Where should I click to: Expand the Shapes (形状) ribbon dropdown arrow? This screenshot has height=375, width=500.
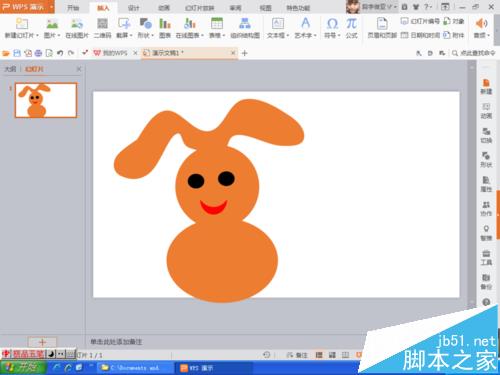152,35
